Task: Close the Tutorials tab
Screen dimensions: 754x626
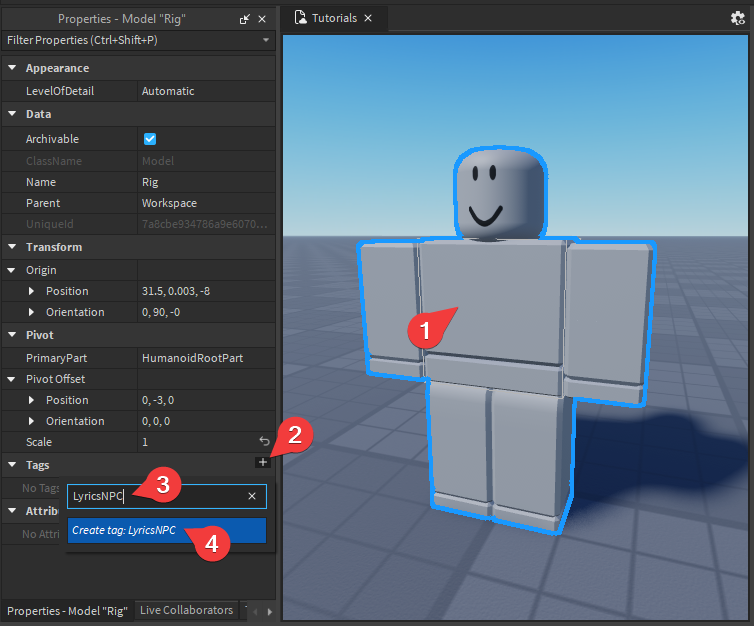Action: 368,18
